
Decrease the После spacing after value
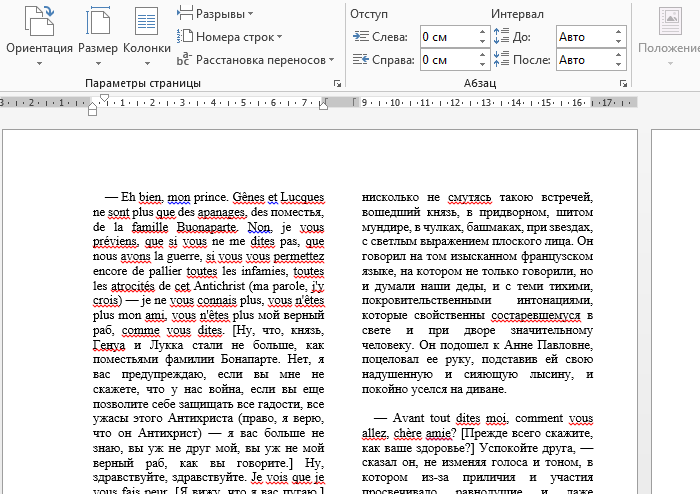point(618,65)
